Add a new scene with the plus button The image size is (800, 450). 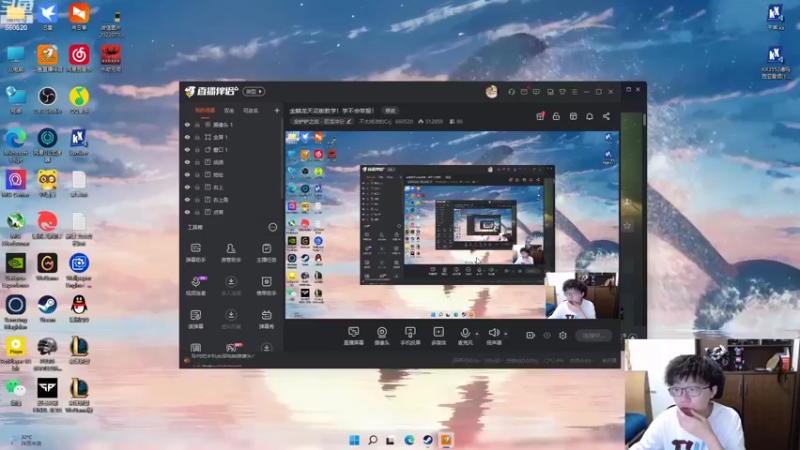point(277,110)
